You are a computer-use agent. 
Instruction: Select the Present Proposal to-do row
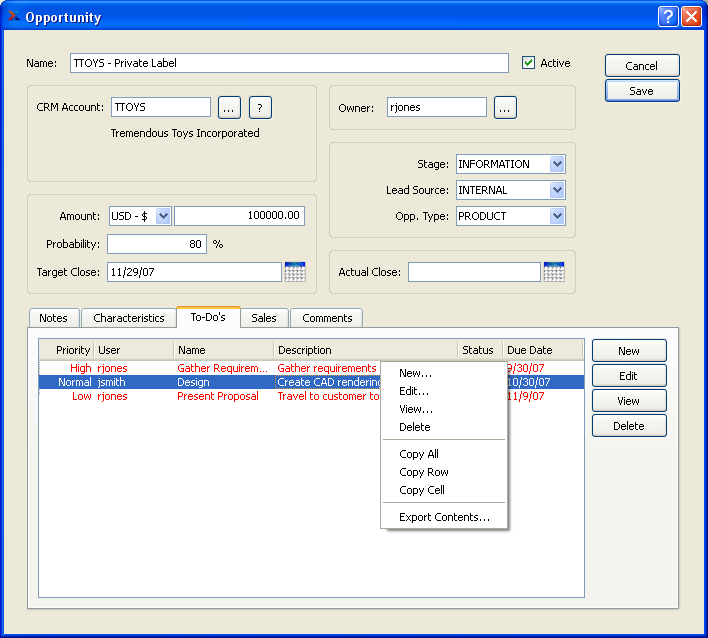click(217, 396)
